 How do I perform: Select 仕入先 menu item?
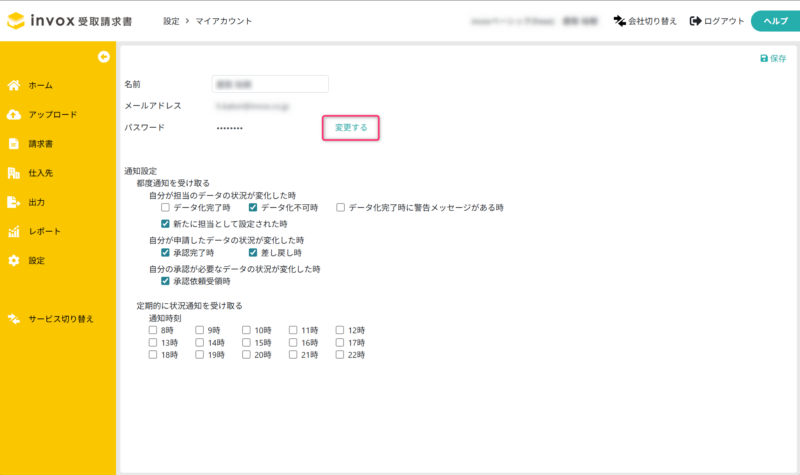click(40, 173)
